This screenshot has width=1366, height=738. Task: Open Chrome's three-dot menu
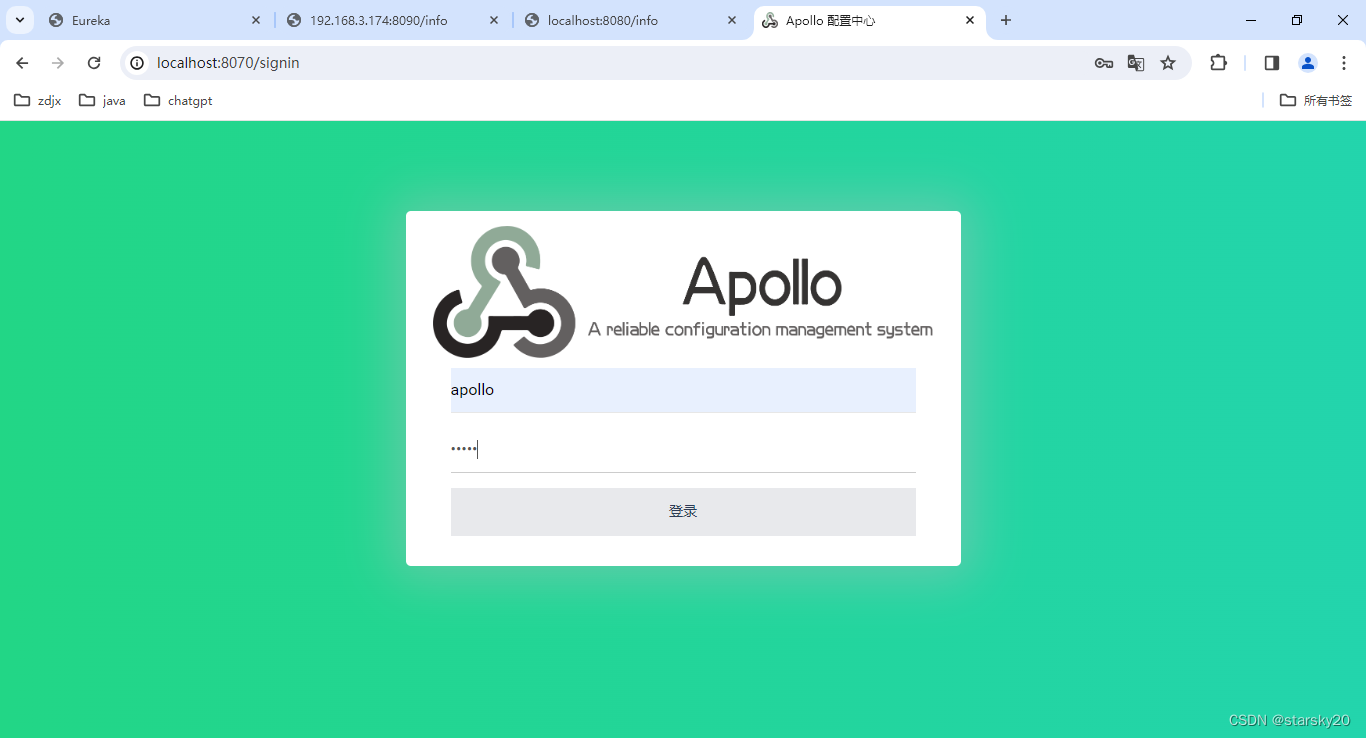click(x=1344, y=63)
